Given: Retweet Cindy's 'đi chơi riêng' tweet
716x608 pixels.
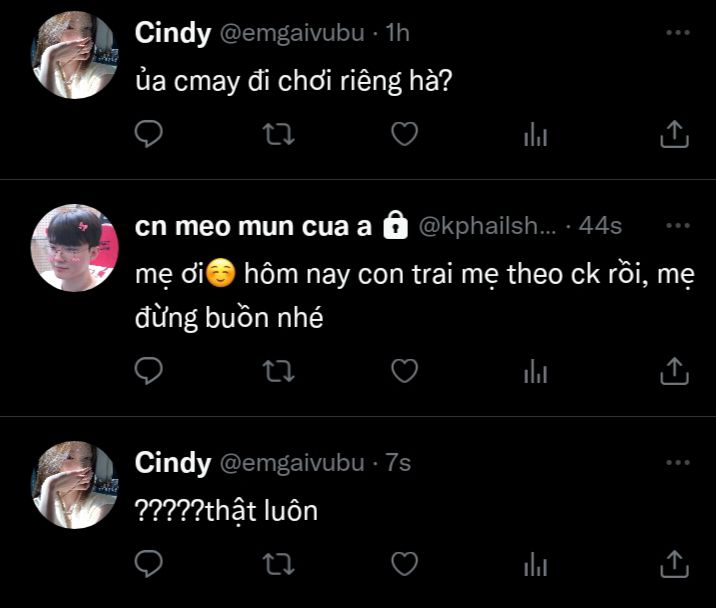Looking at the screenshot, I should [x=277, y=134].
